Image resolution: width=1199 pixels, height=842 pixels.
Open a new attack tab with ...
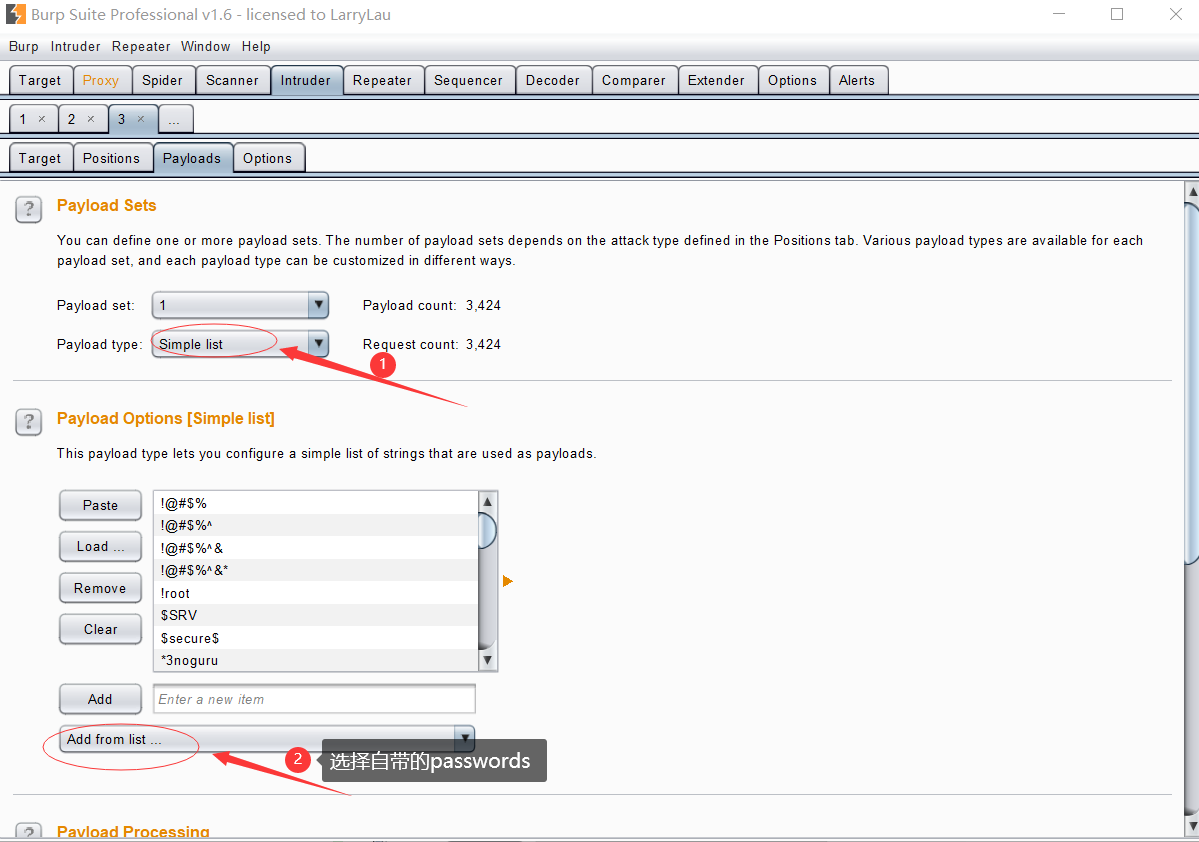coord(174,119)
